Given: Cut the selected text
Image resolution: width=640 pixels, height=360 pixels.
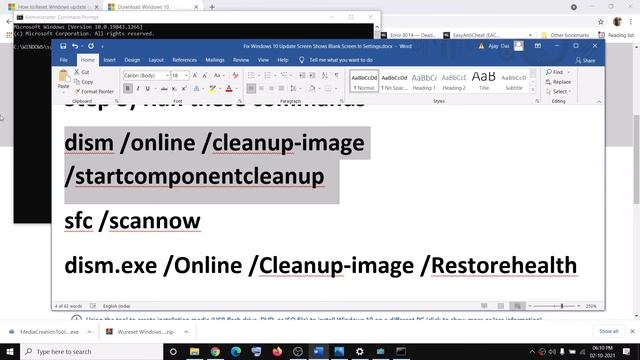Looking at the screenshot, I should click(x=82, y=72).
